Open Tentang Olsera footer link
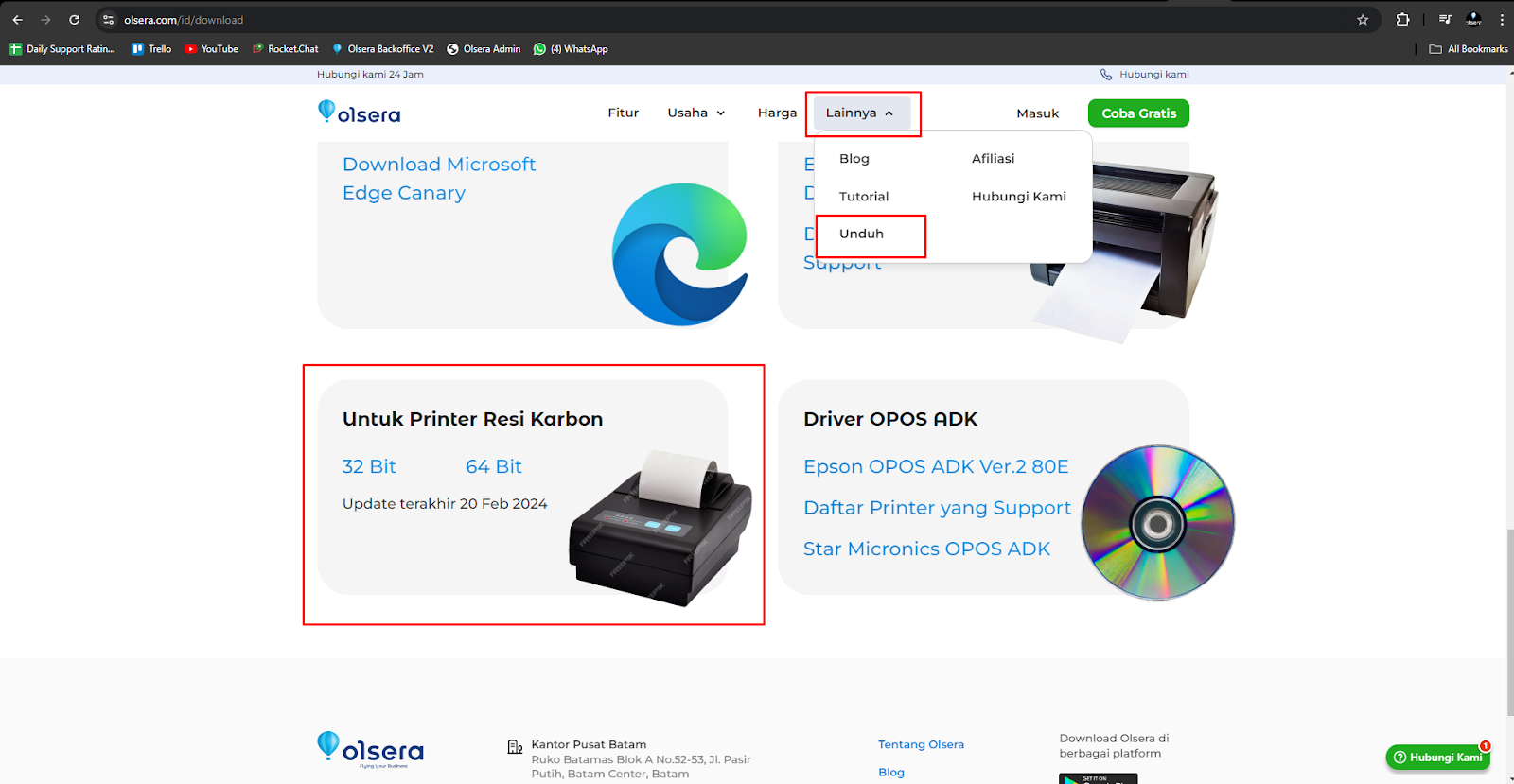This screenshot has width=1514, height=784. (x=921, y=745)
